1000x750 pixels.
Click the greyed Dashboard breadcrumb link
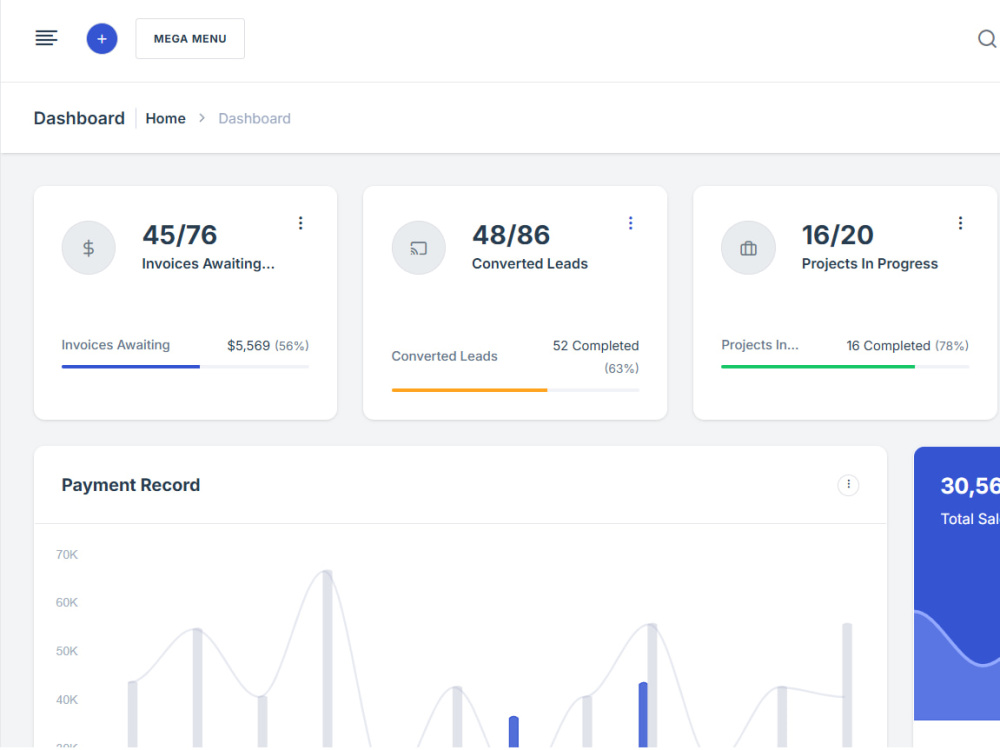(x=254, y=119)
